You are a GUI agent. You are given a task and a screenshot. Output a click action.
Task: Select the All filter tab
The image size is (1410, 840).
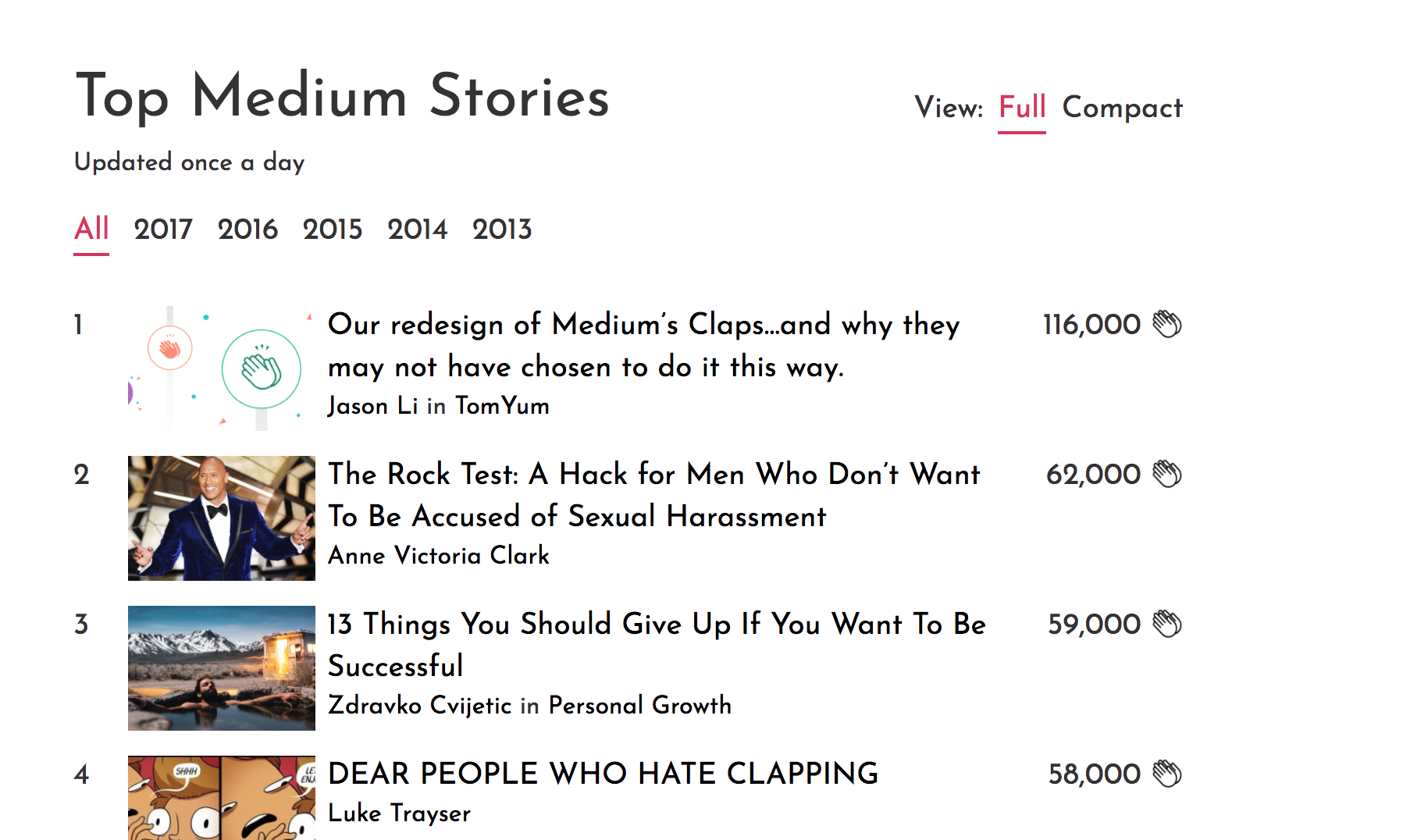91,229
